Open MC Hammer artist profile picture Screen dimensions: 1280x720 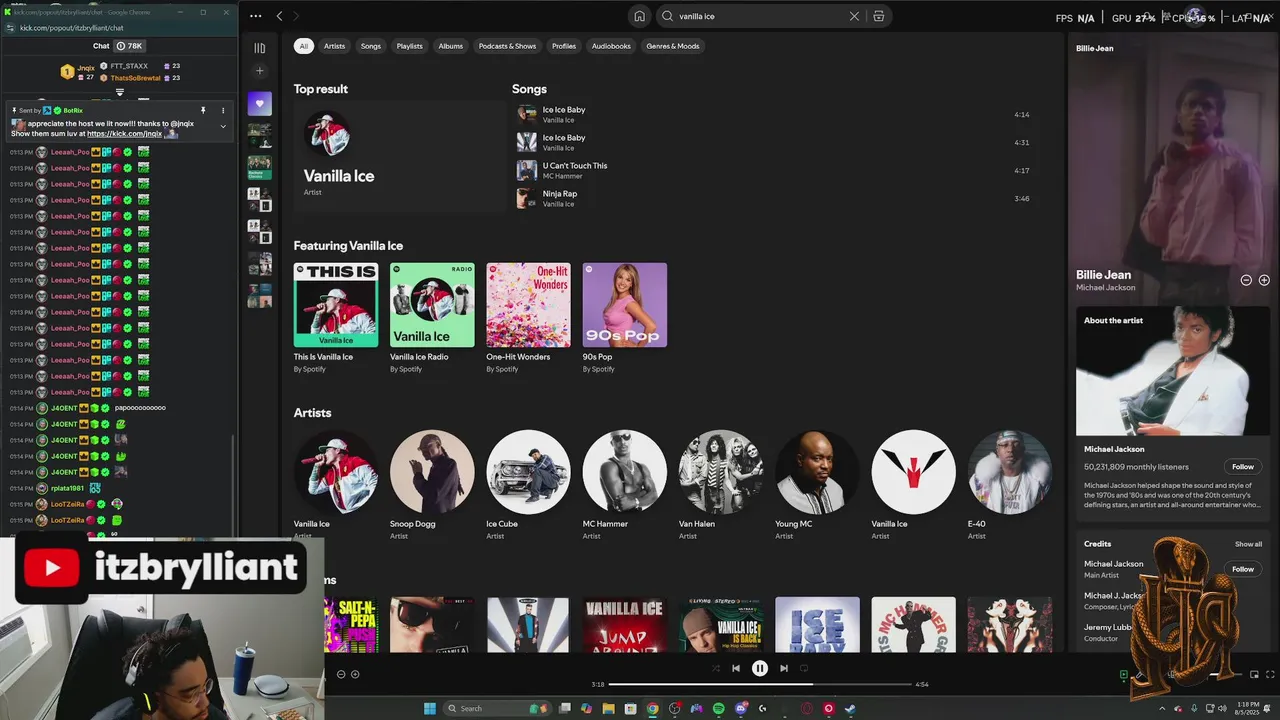pyautogui.click(x=625, y=472)
